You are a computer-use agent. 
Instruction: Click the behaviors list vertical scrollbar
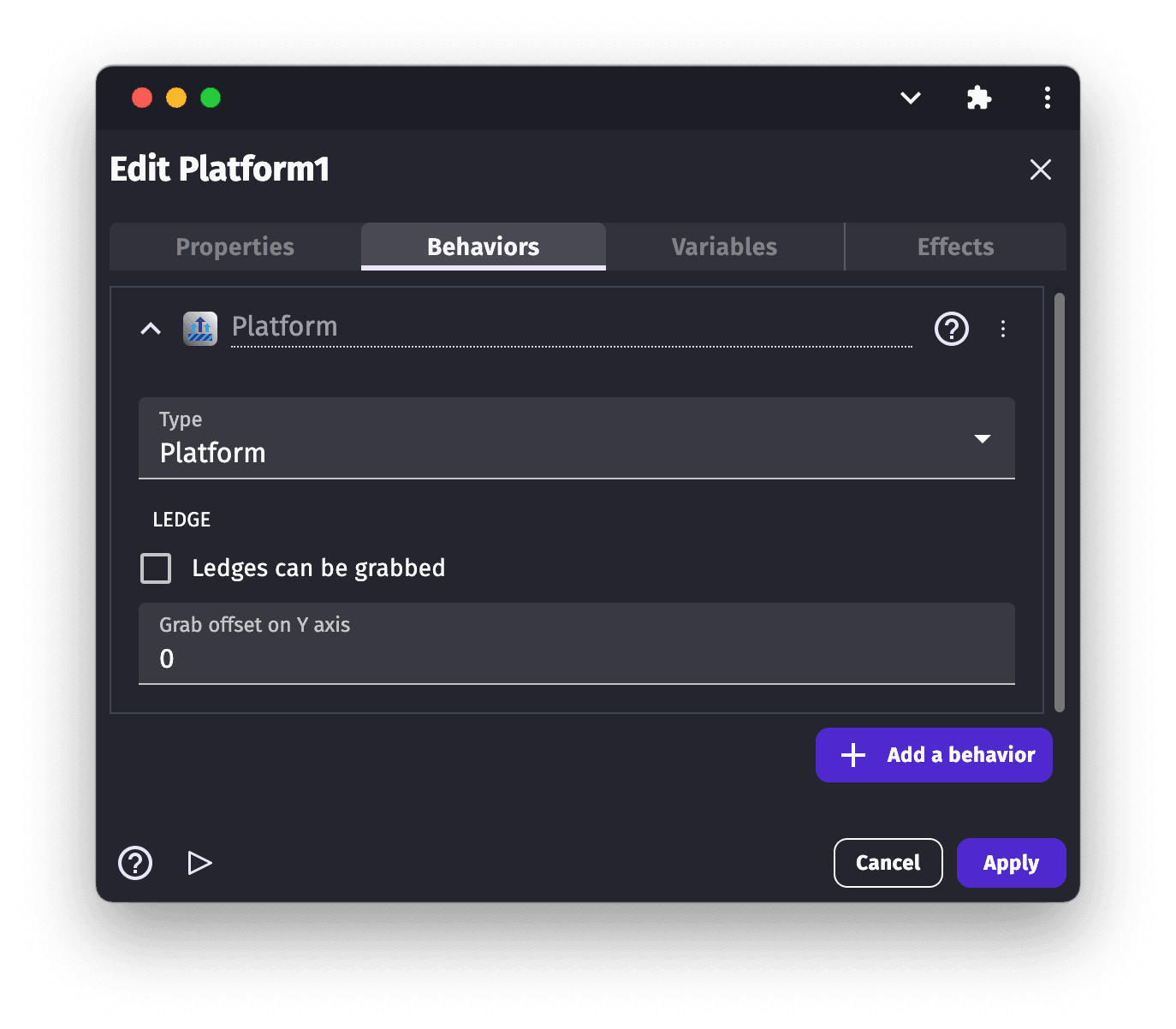[1060, 503]
